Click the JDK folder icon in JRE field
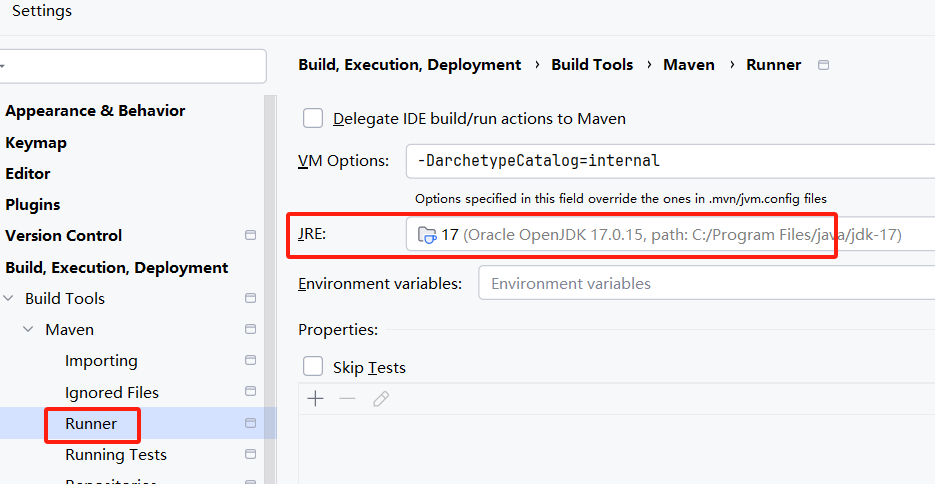 click(427, 235)
